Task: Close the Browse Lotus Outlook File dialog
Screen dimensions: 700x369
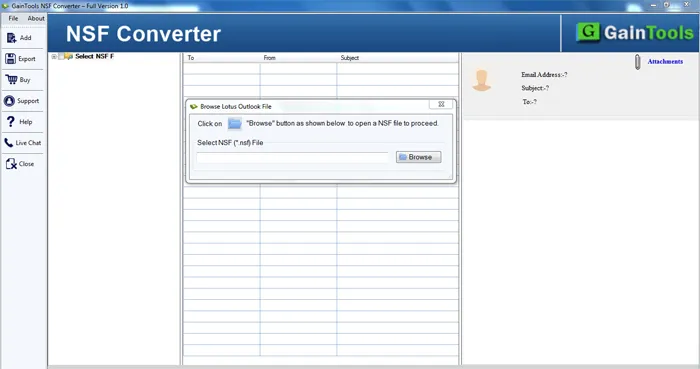Action: [441, 104]
